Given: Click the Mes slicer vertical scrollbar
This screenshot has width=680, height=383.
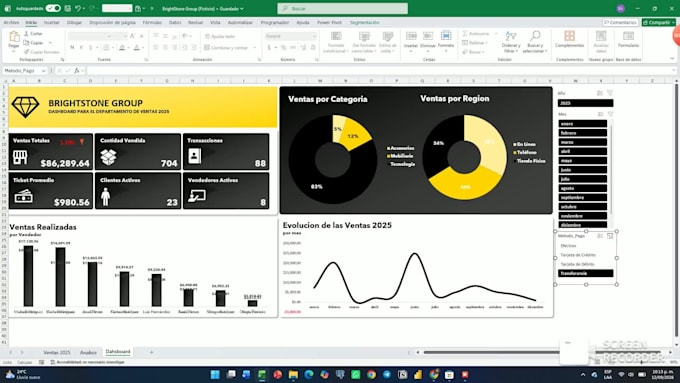Looking at the screenshot, I should 611,169.
